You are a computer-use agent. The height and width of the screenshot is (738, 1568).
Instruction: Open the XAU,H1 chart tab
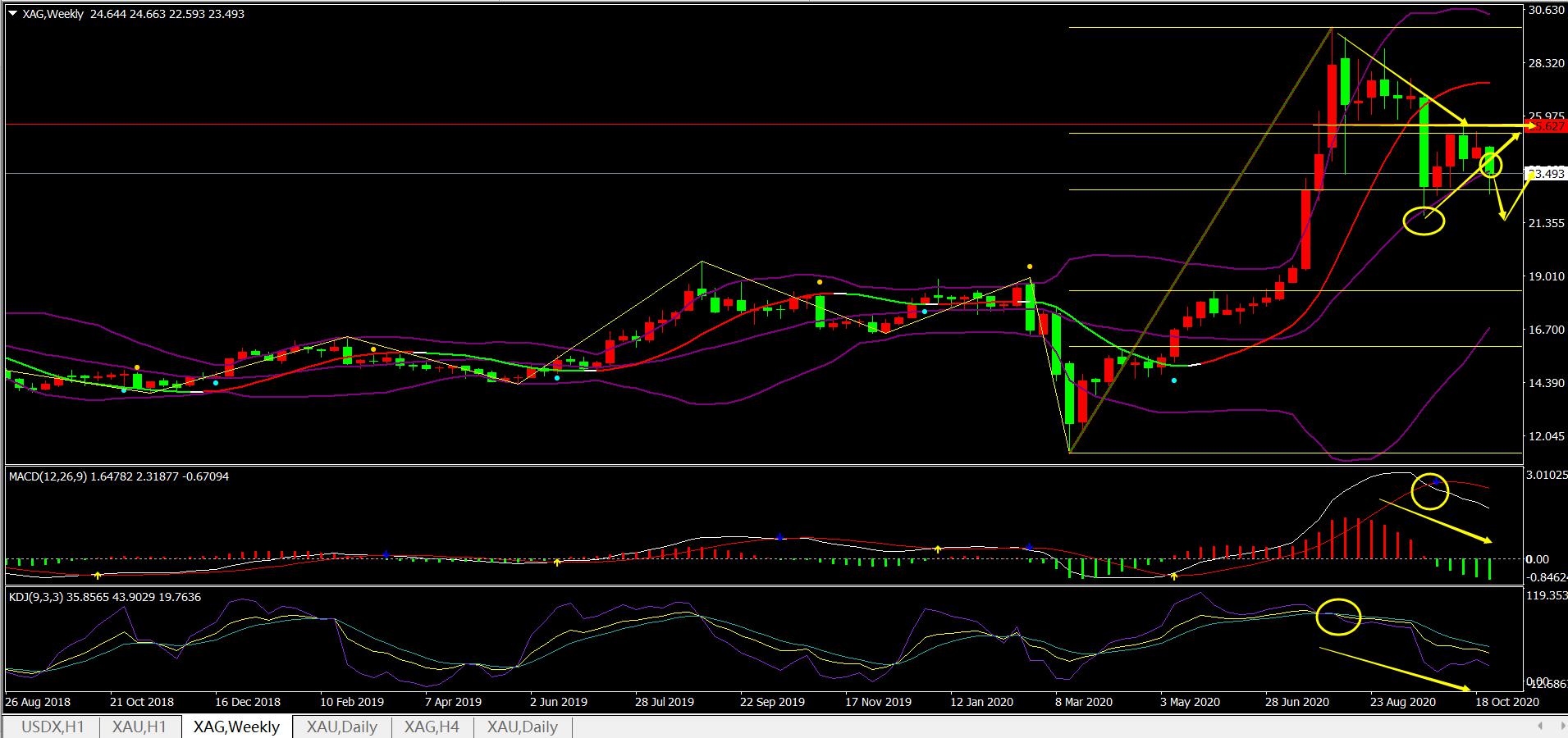(x=139, y=727)
